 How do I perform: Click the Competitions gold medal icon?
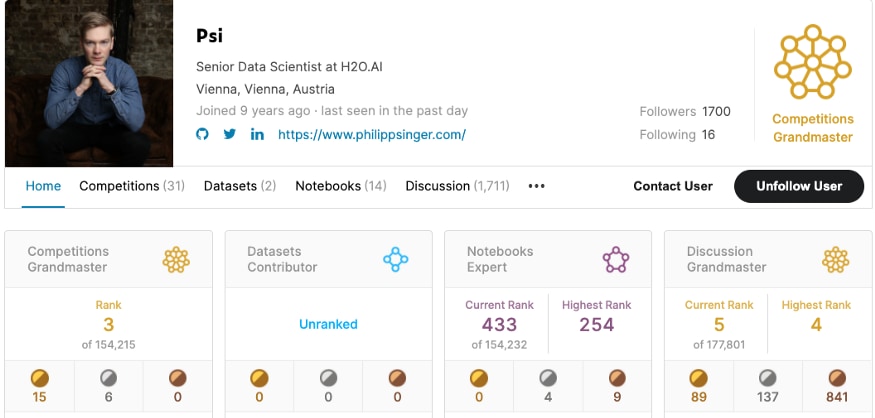pos(40,378)
